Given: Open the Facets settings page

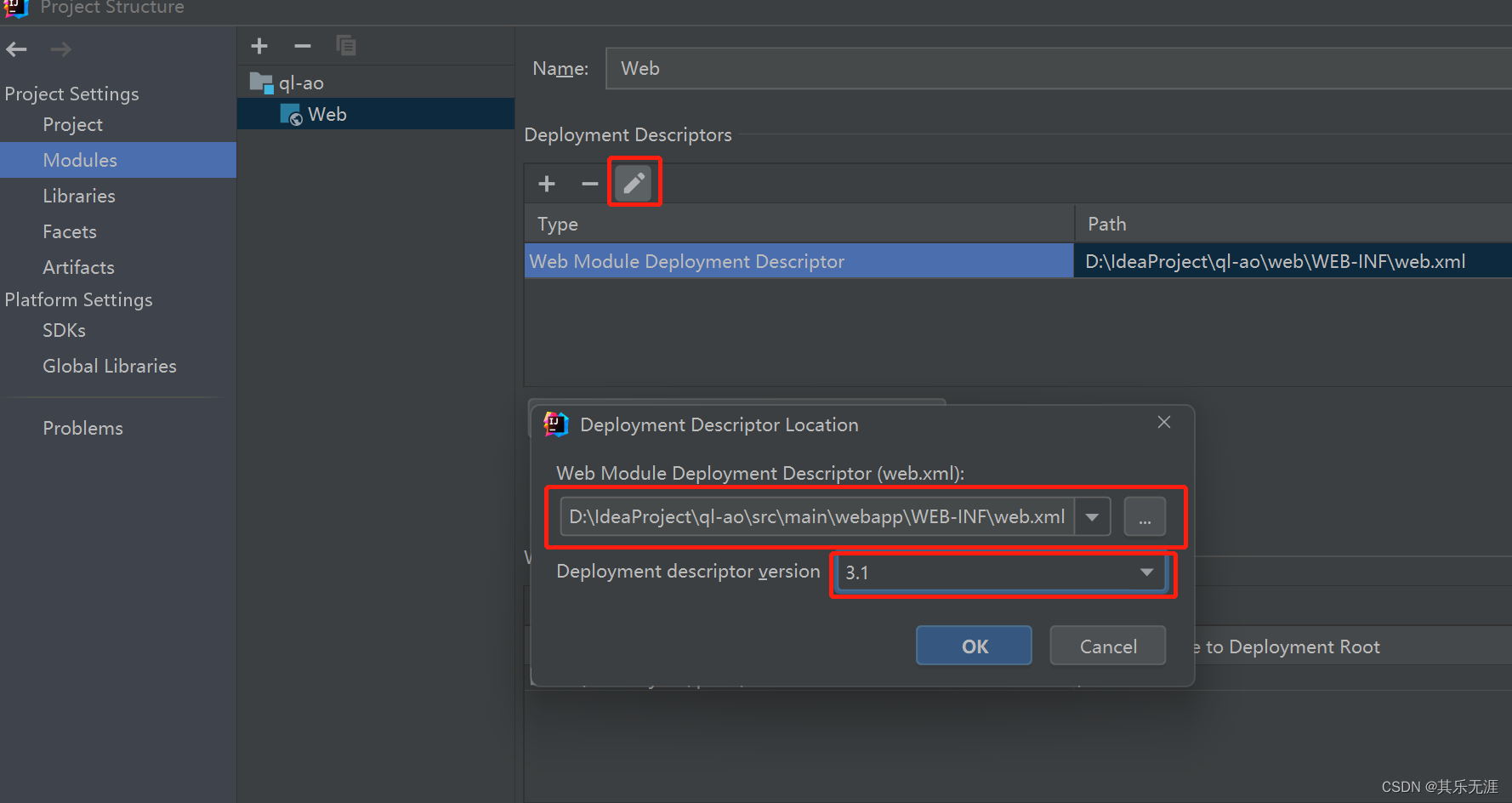Looking at the screenshot, I should coord(70,231).
